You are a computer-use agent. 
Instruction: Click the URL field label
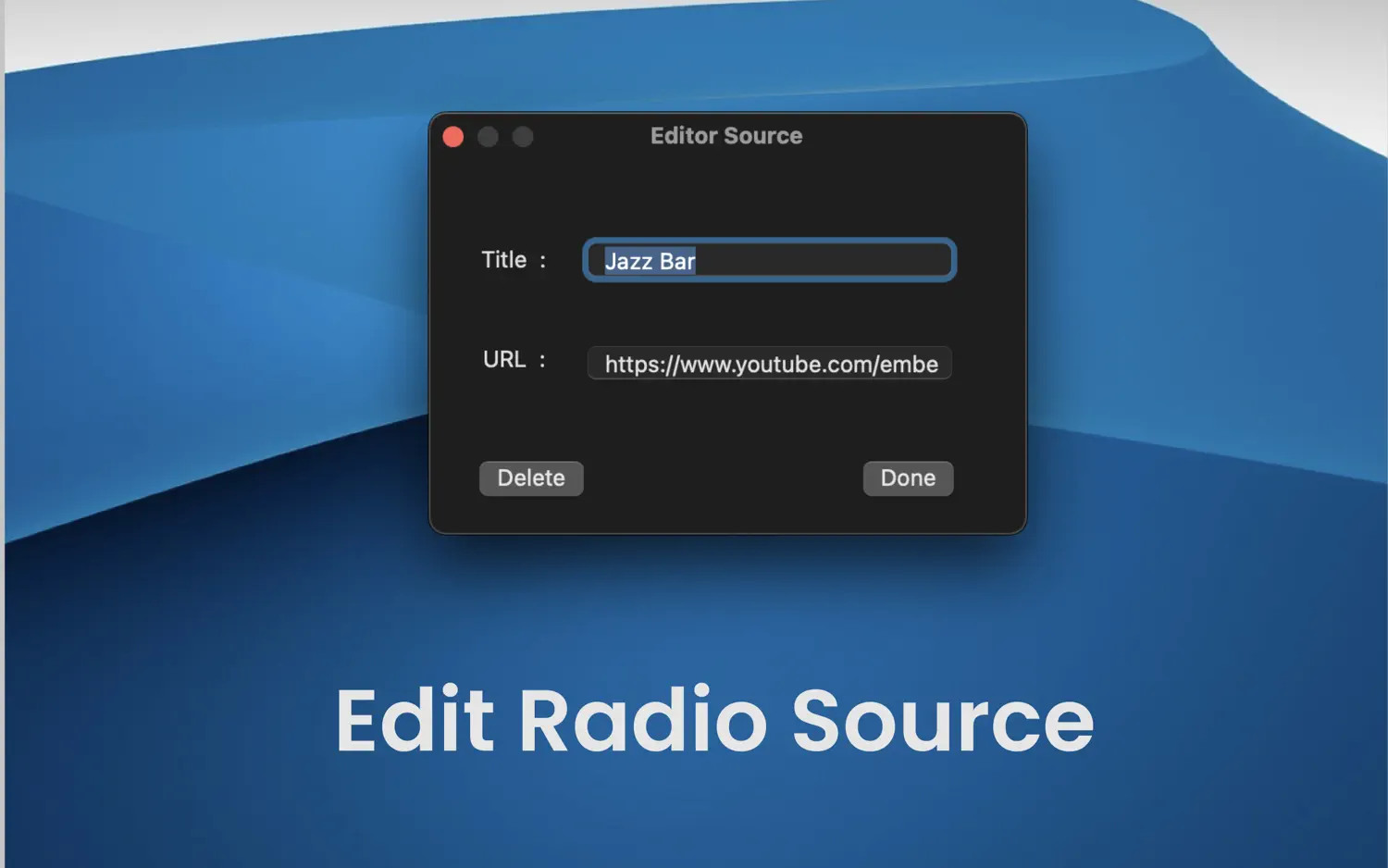pos(504,359)
